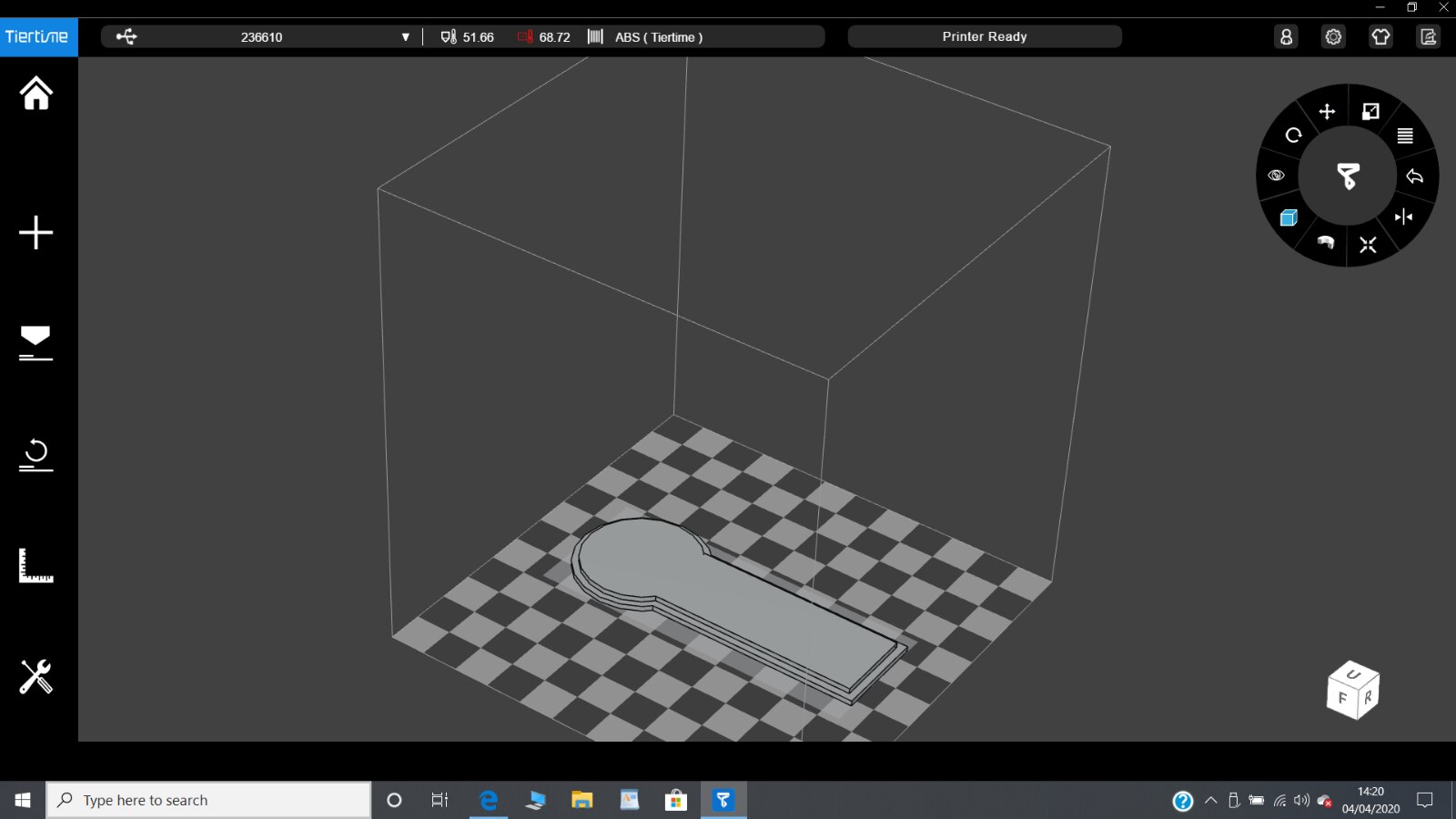Select the Scale tool in wheel
This screenshot has width=1456, height=819.
coord(1370,111)
